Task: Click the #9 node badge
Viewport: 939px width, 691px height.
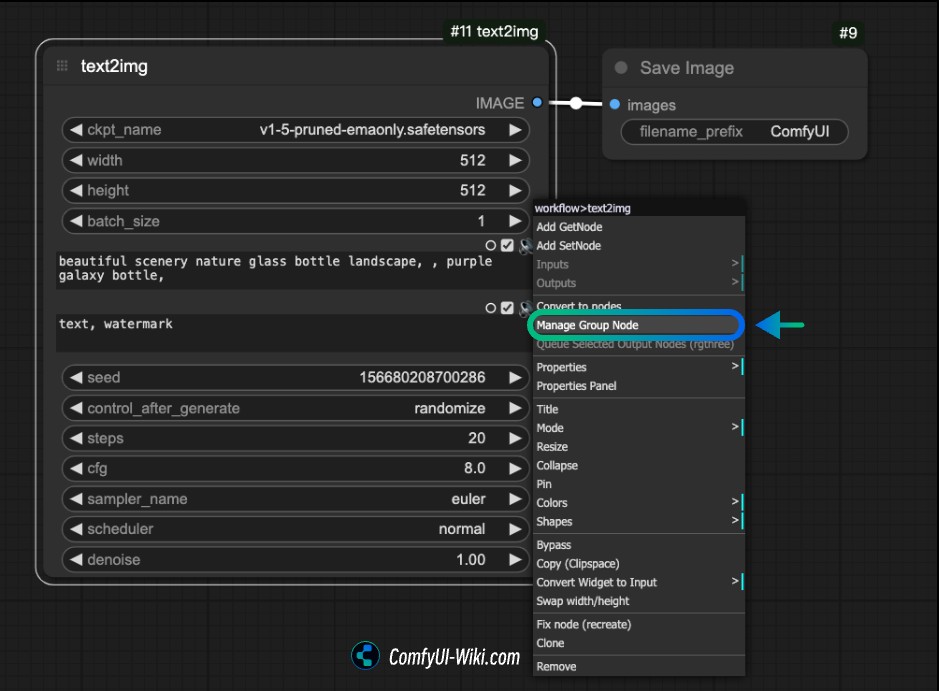Action: tap(848, 33)
